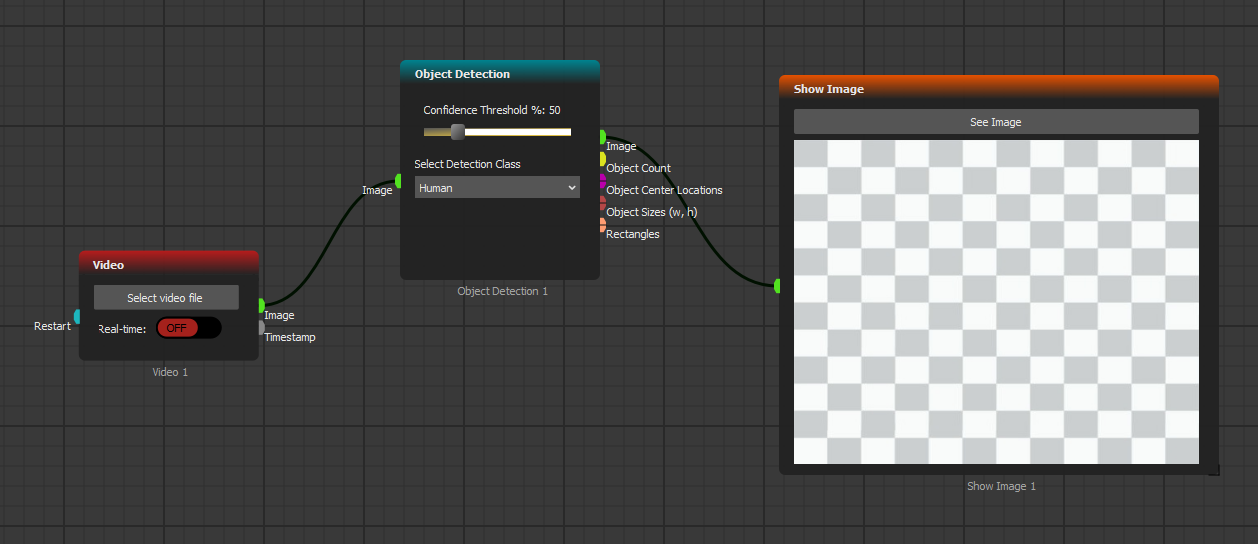Select the Object Detection node title bar
1258x544 pixels.
click(x=499, y=74)
